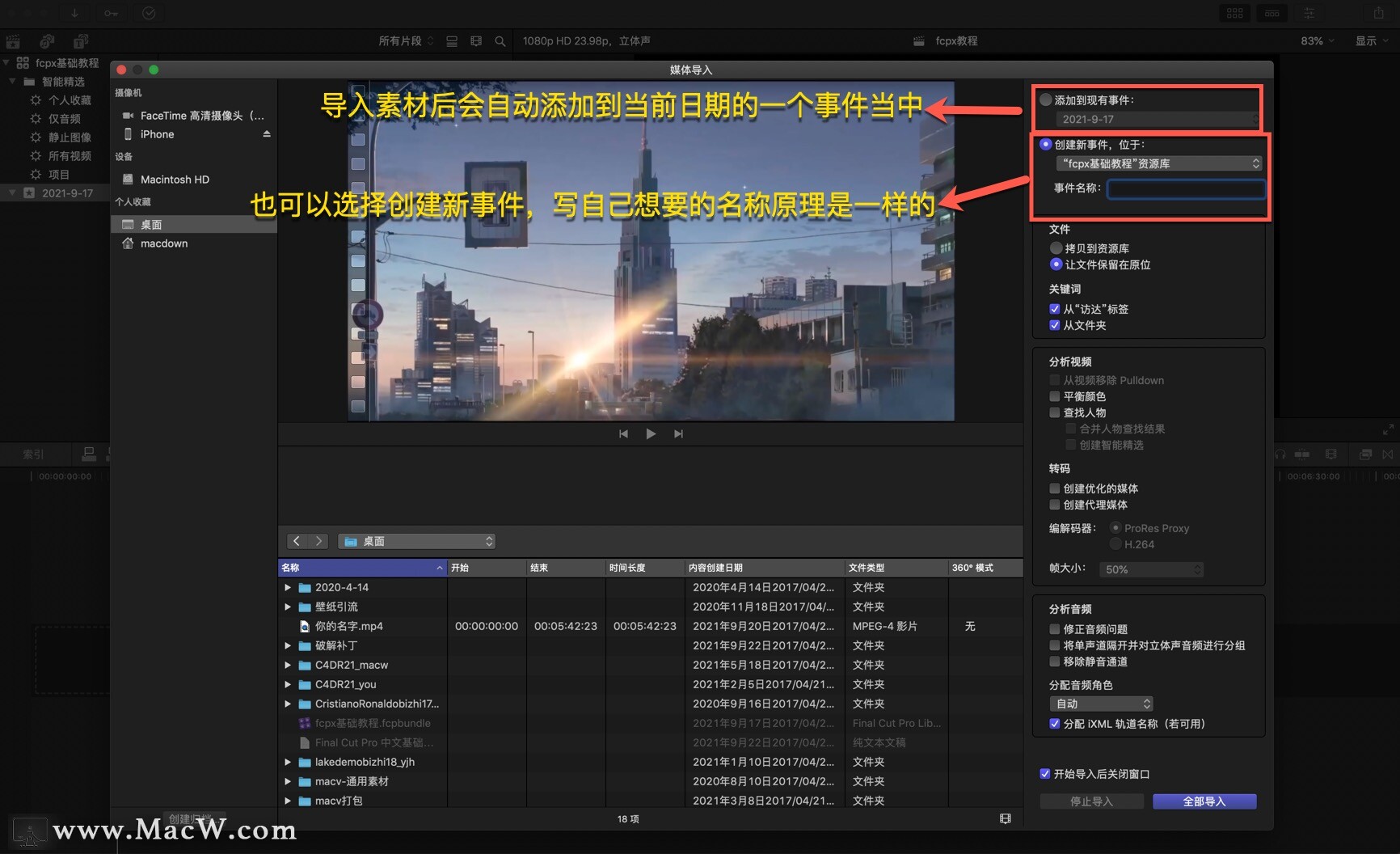
Task: Open the photos and audio sidebar icon
Action: (47, 41)
